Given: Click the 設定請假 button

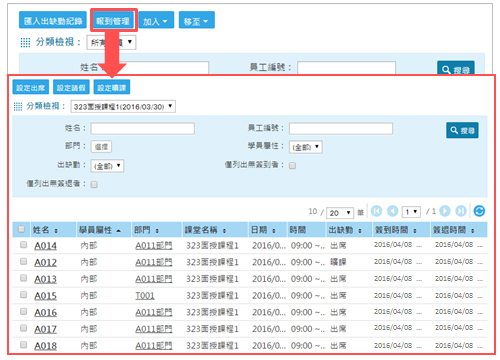Looking at the screenshot, I should 71,87.
